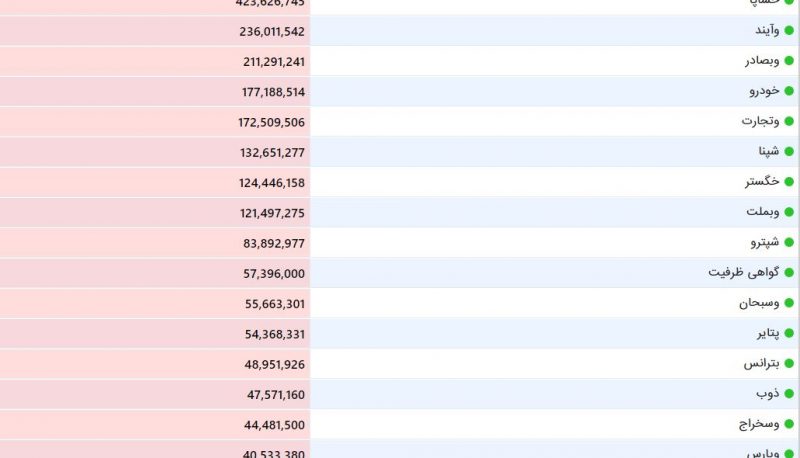800x458 pixels.
Task: Open the ذوب symbol link
Action: 768,393
